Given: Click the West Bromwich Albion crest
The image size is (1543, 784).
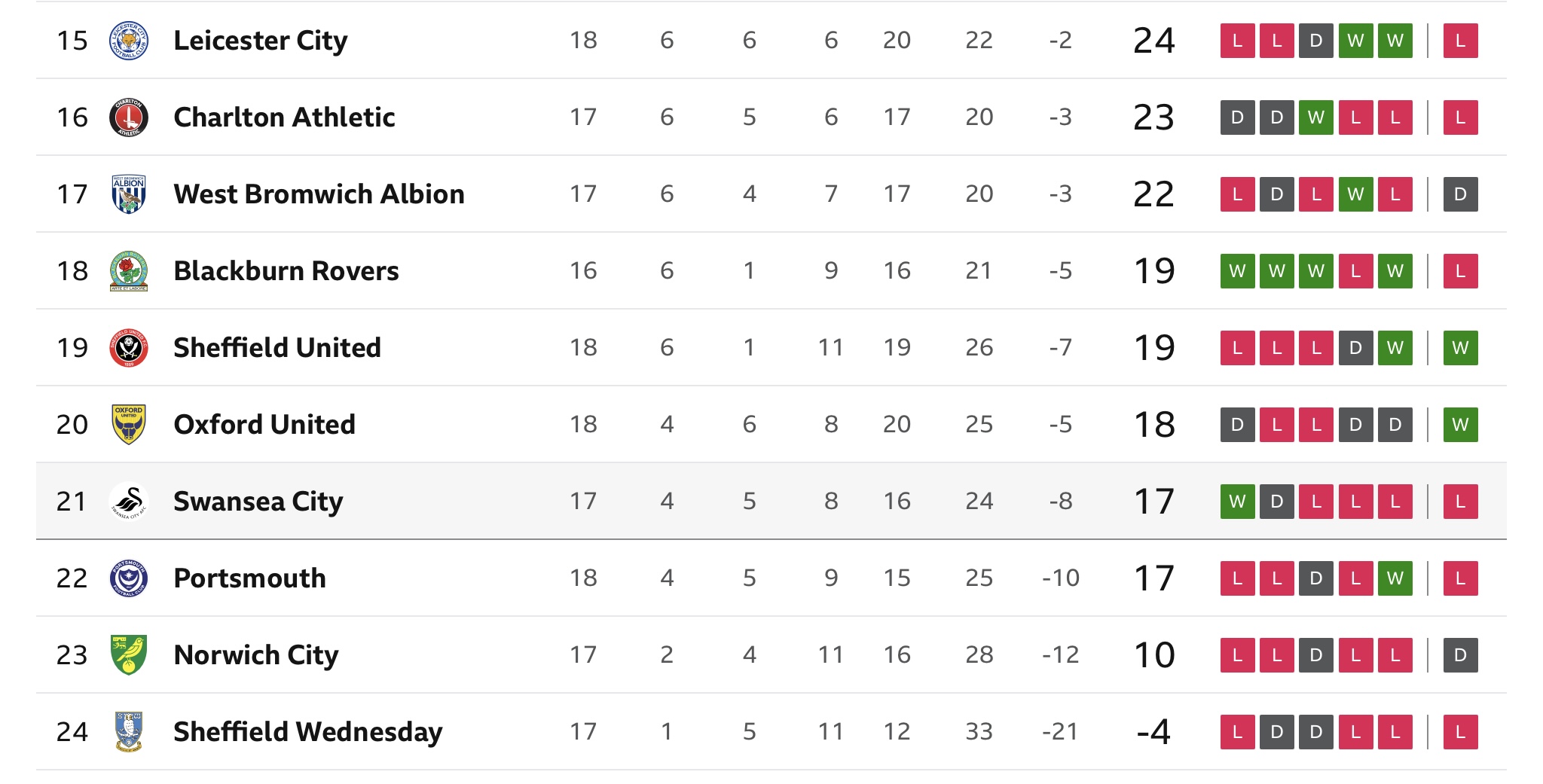Looking at the screenshot, I should pos(129,194).
